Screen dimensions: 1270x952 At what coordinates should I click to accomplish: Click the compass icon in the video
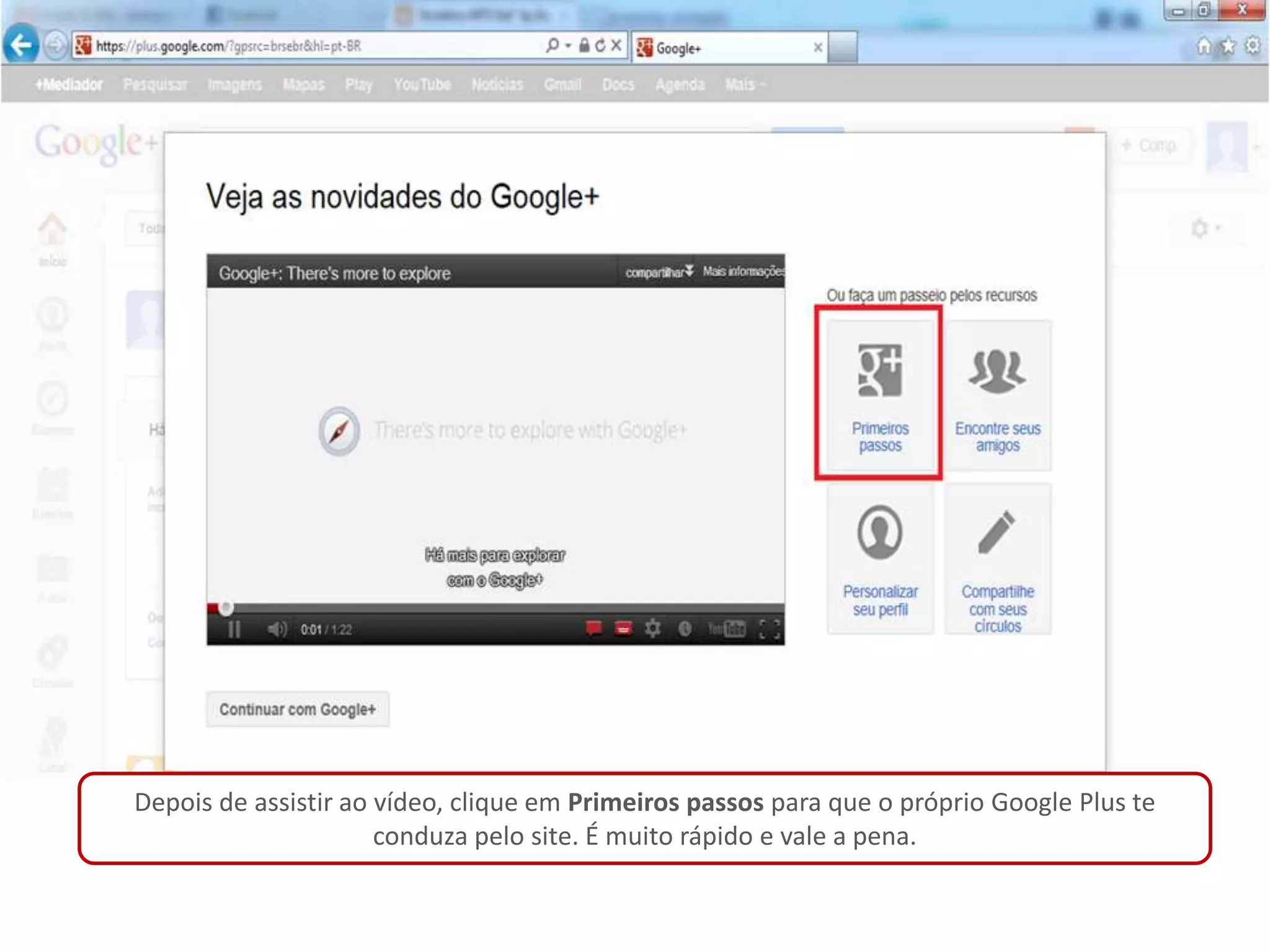point(339,431)
